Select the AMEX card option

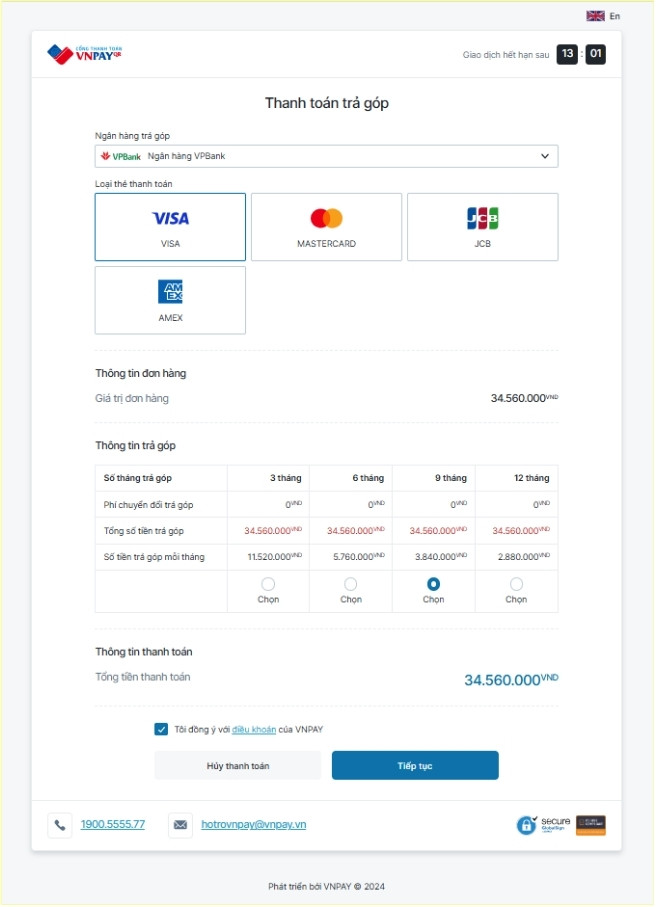(170, 300)
